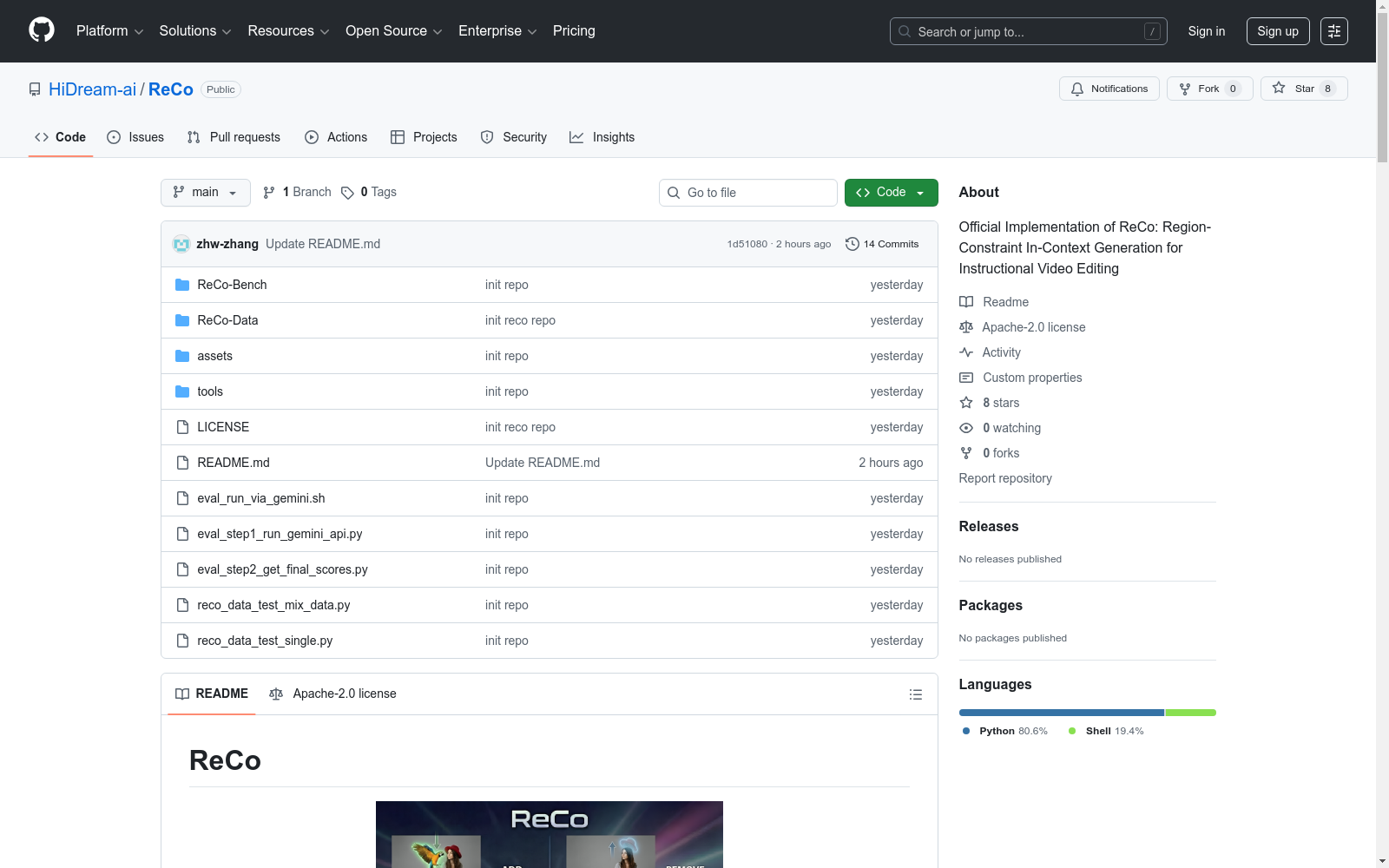Click the Sign up button
This screenshot has height=868, width=1389.
(1278, 31)
